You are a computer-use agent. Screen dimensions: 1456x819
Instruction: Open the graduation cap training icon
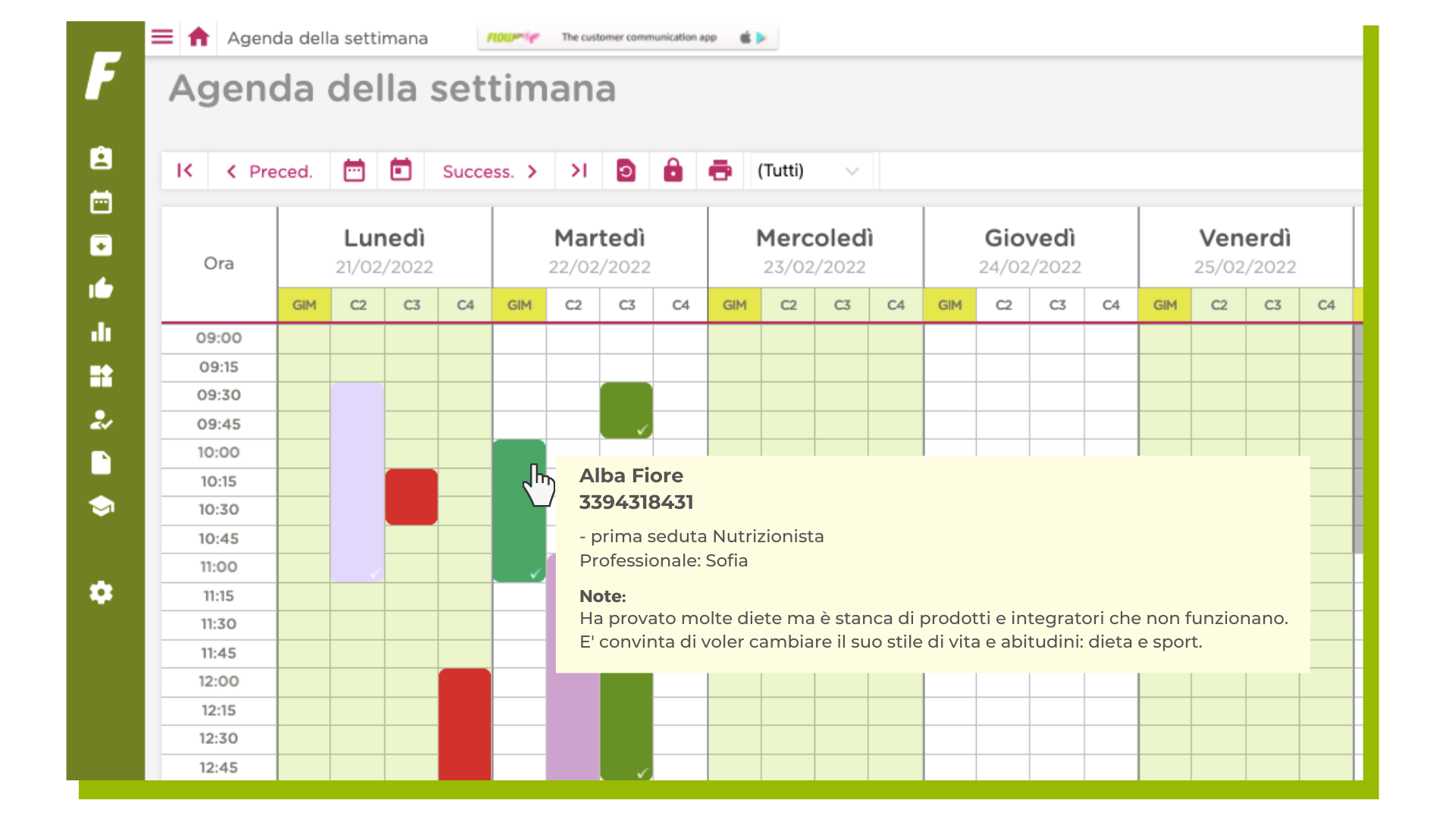101,506
